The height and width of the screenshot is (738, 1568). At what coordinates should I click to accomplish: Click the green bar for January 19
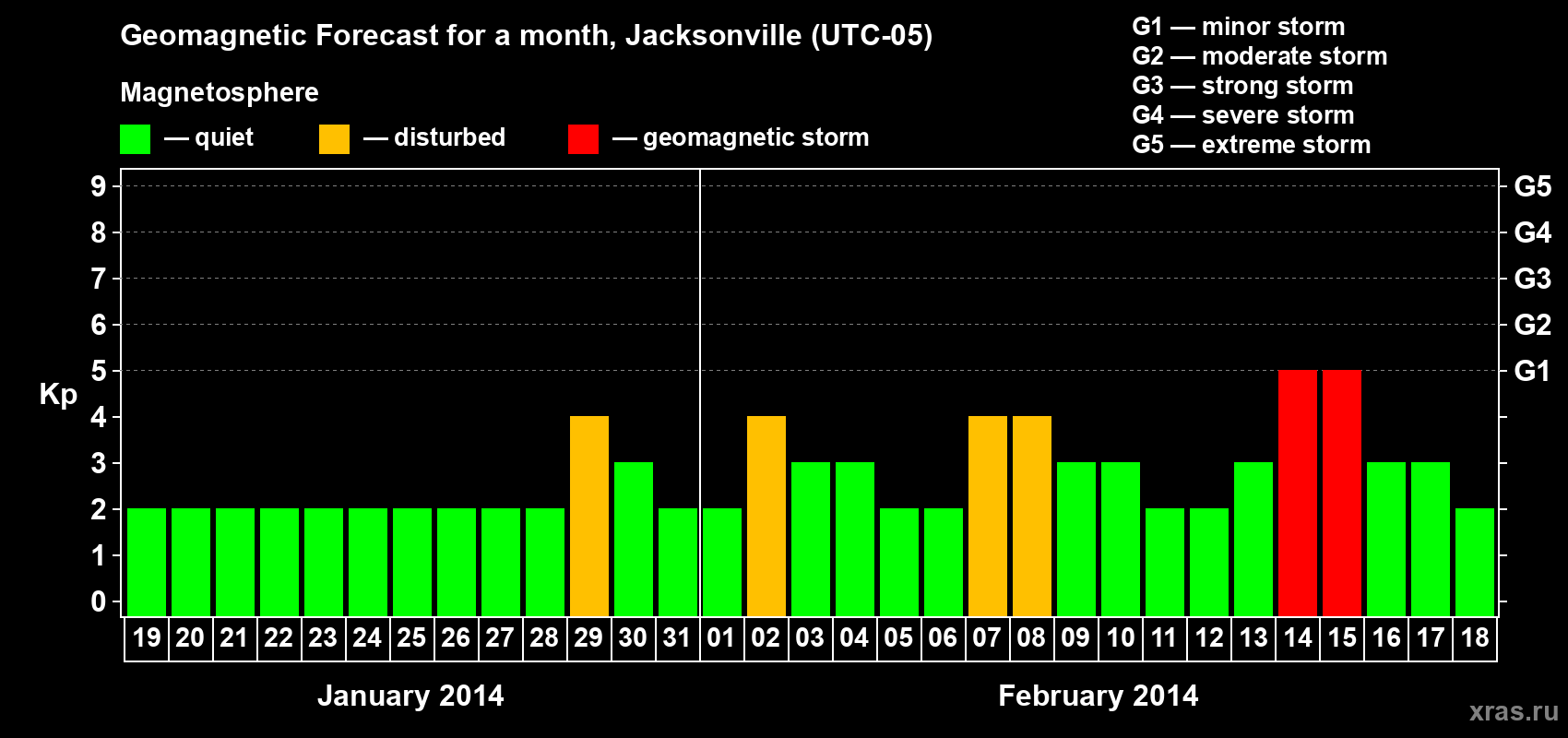tap(147, 562)
